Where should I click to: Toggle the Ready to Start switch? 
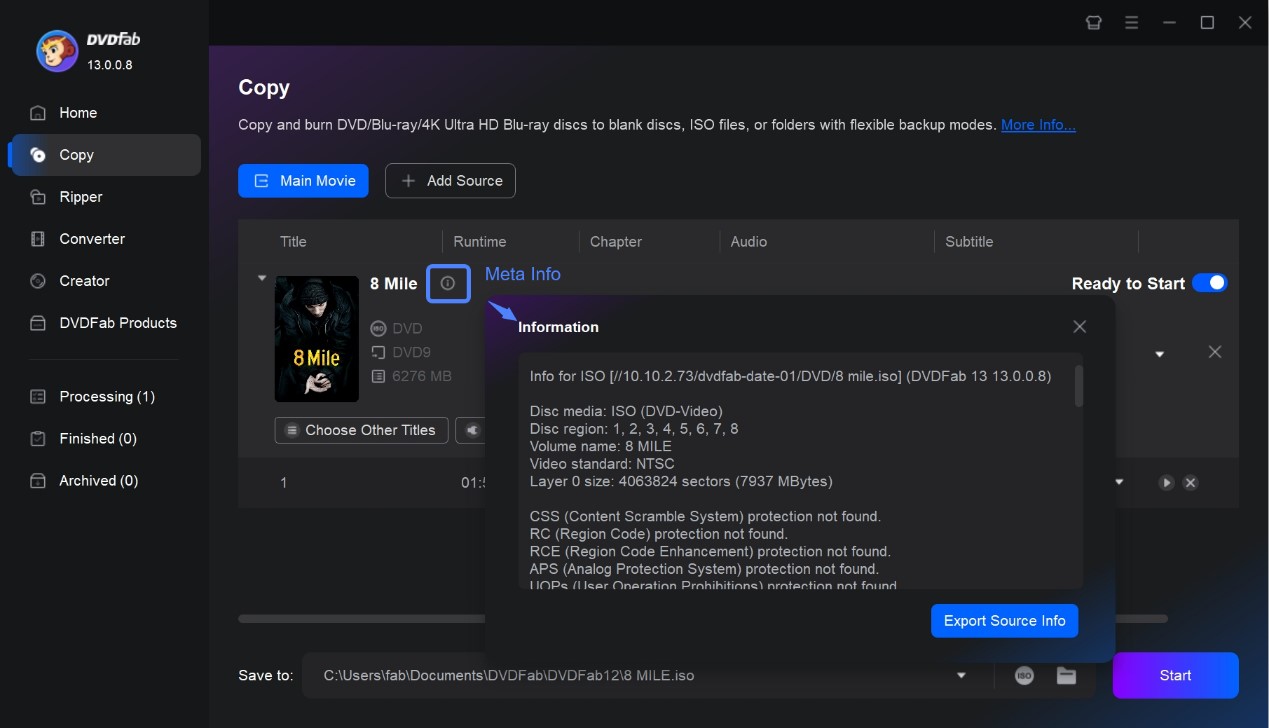click(x=1210, y=283)
